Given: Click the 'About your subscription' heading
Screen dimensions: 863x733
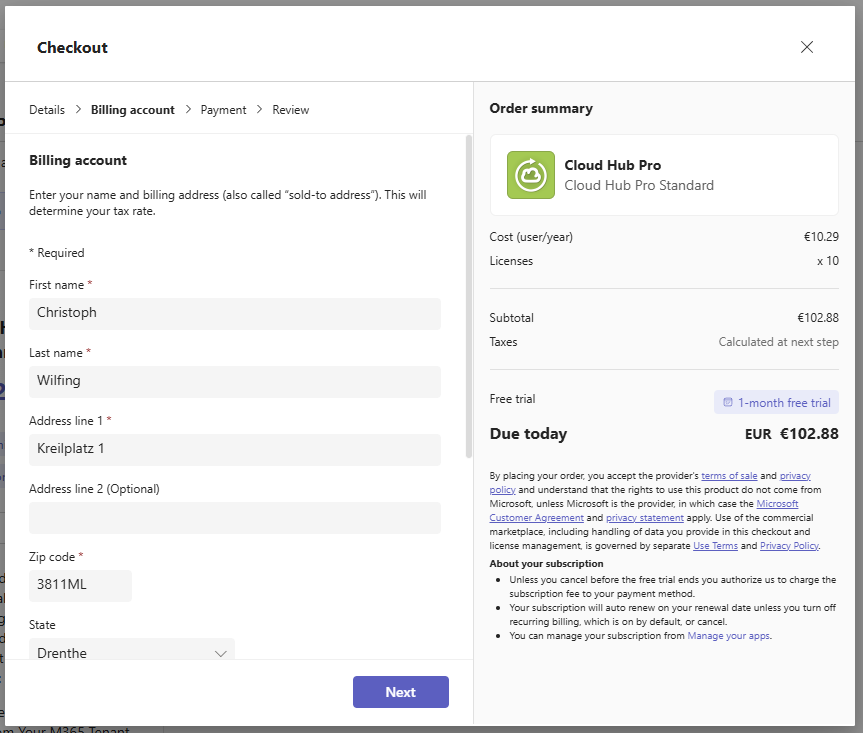Looking at the screenshot, I should click(546, 564).
